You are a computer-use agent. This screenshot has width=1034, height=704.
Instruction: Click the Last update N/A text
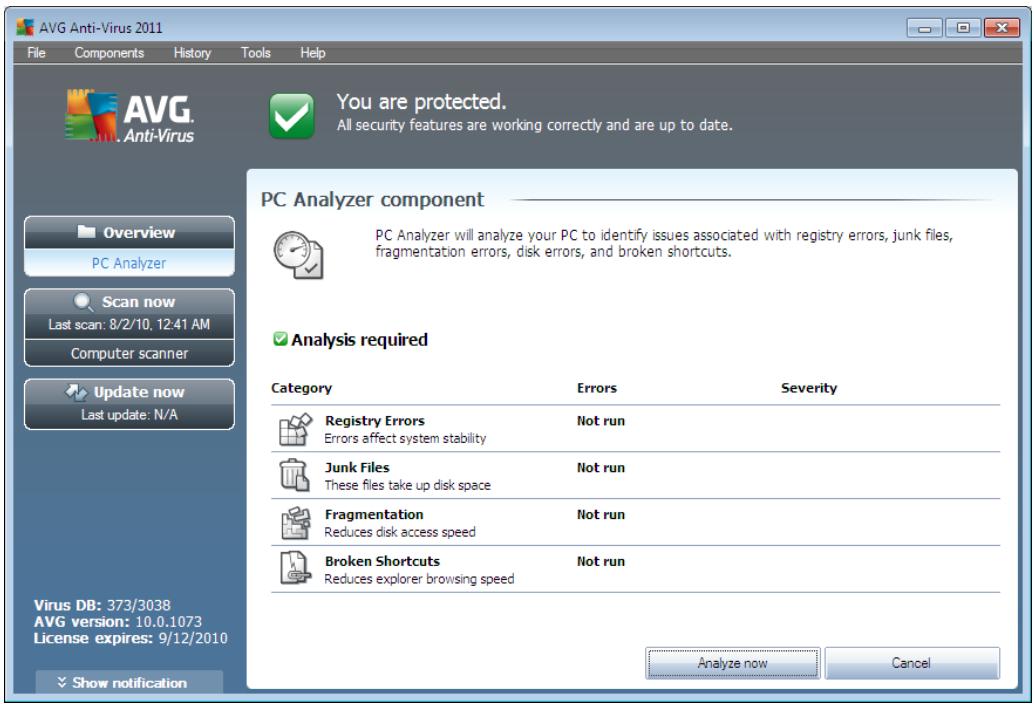(129, 415)
